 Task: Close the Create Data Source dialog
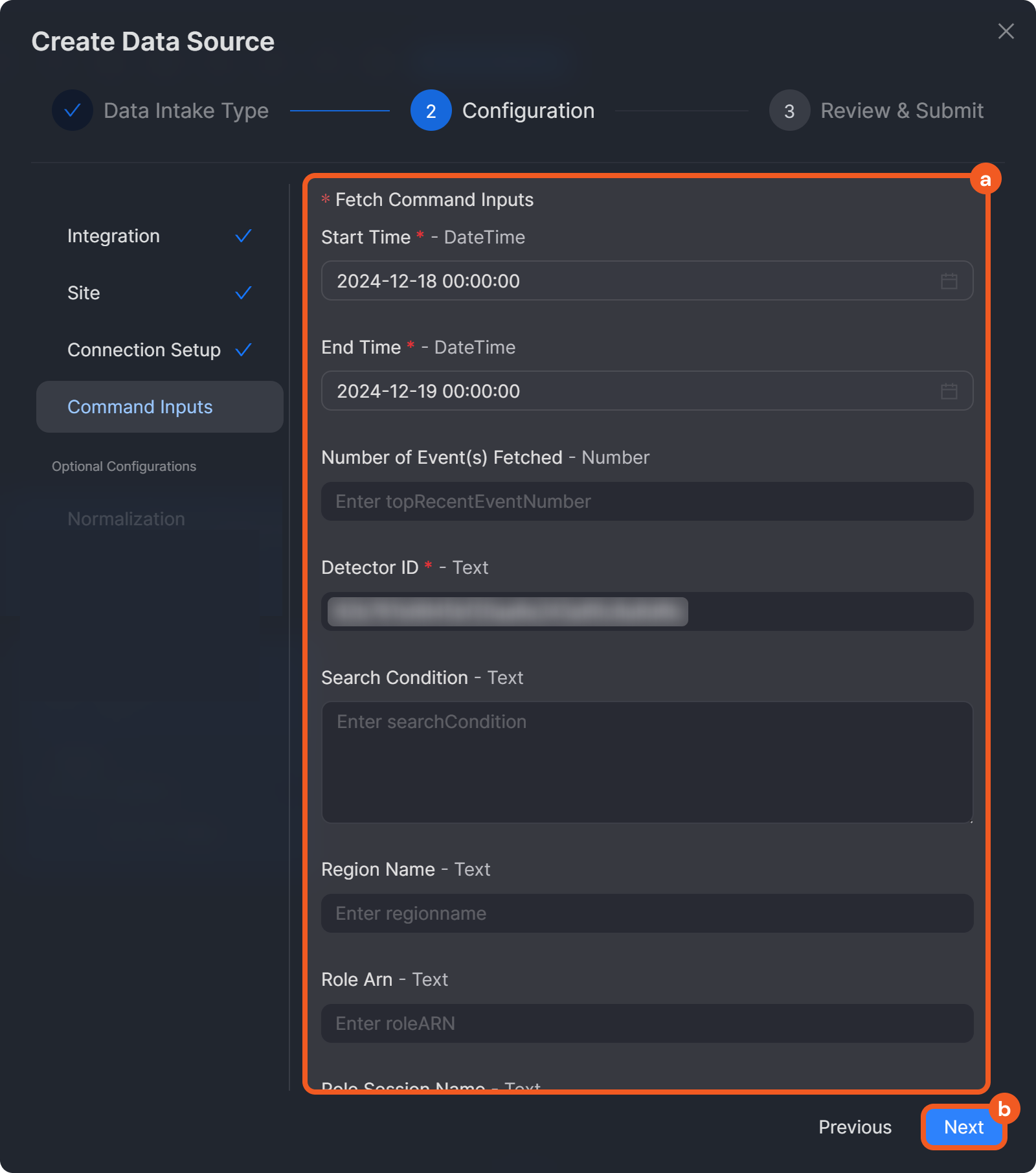coord(1006,31)
